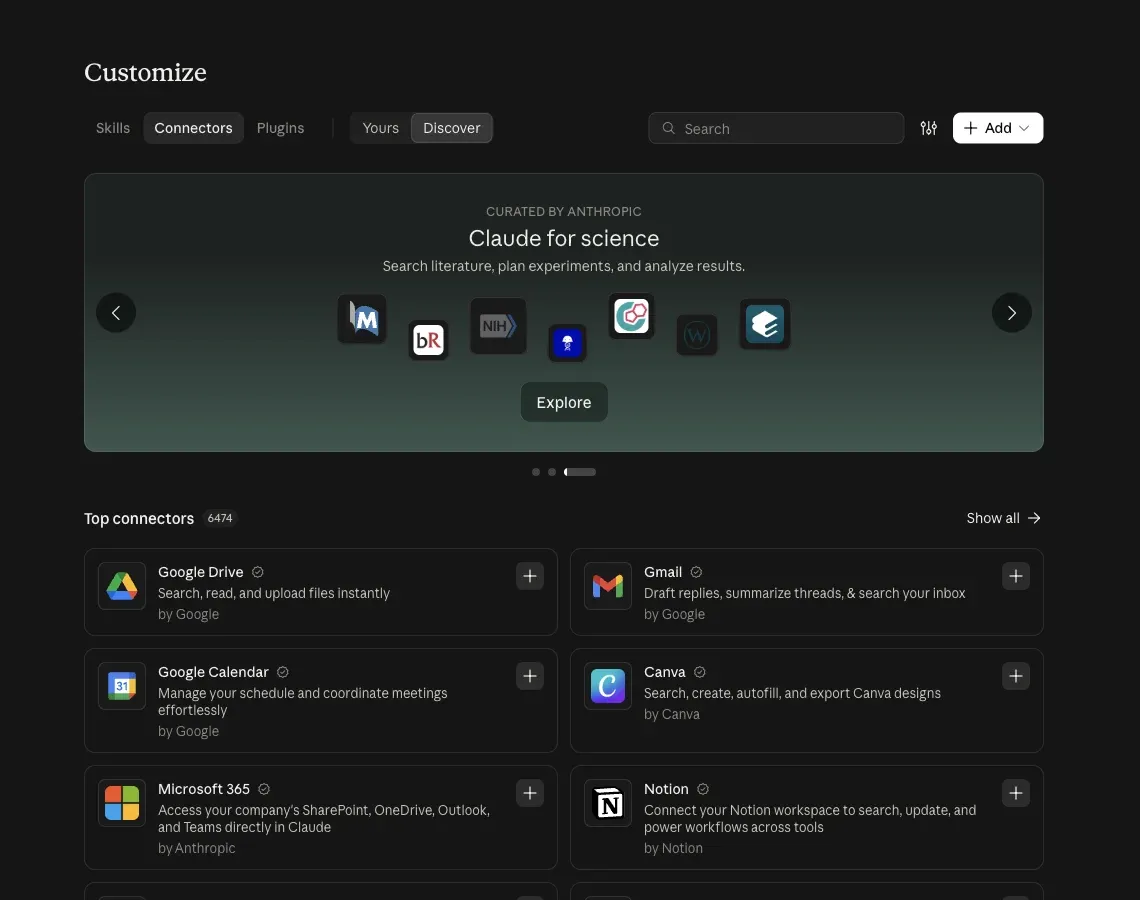Add the Notion connector
This screenshot has width=1140, height=900.
(1016, 793)
